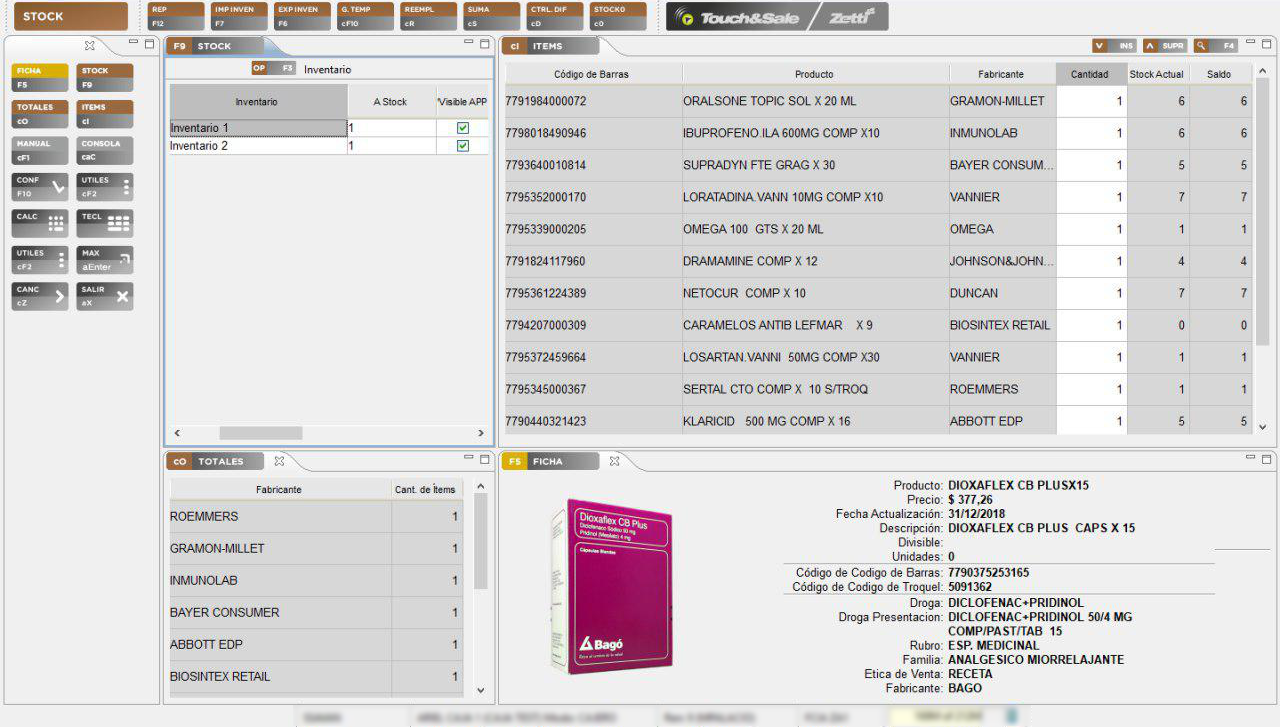The image size is (1280, 727).
Task: Click the REP F12 toolbar button
Action: 175,16
